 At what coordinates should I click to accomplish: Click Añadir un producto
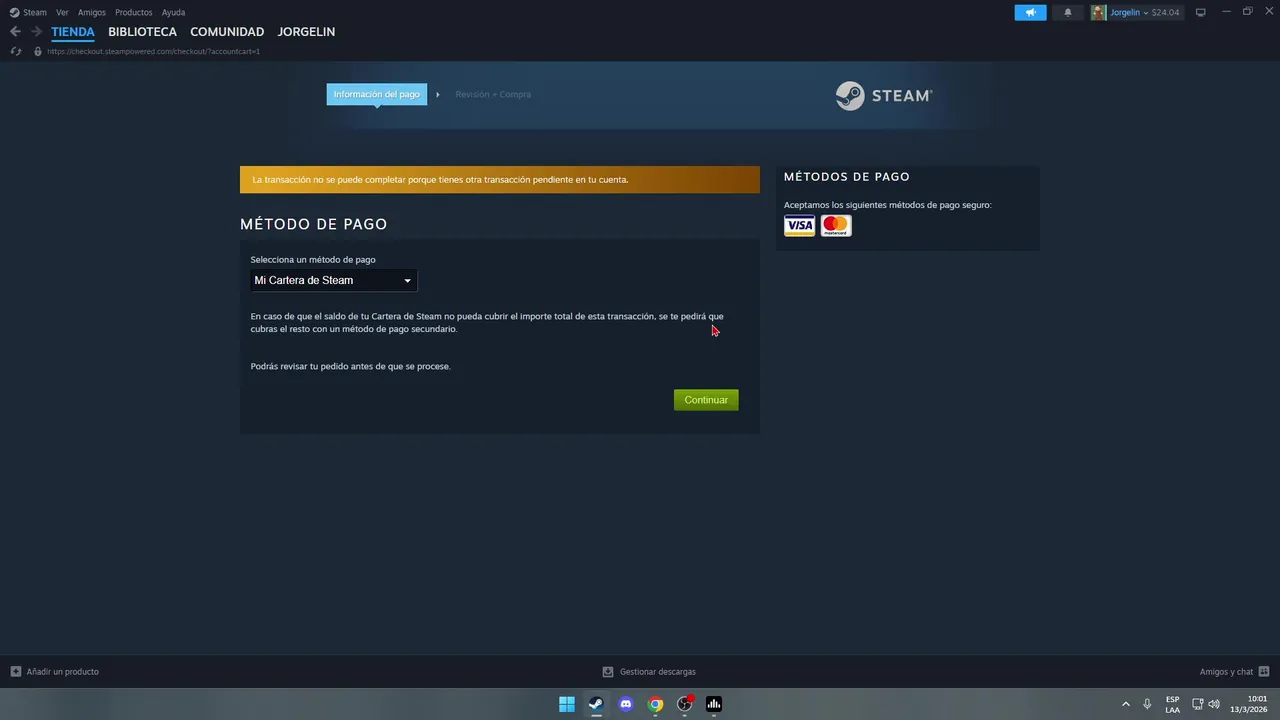click(63, 672)
